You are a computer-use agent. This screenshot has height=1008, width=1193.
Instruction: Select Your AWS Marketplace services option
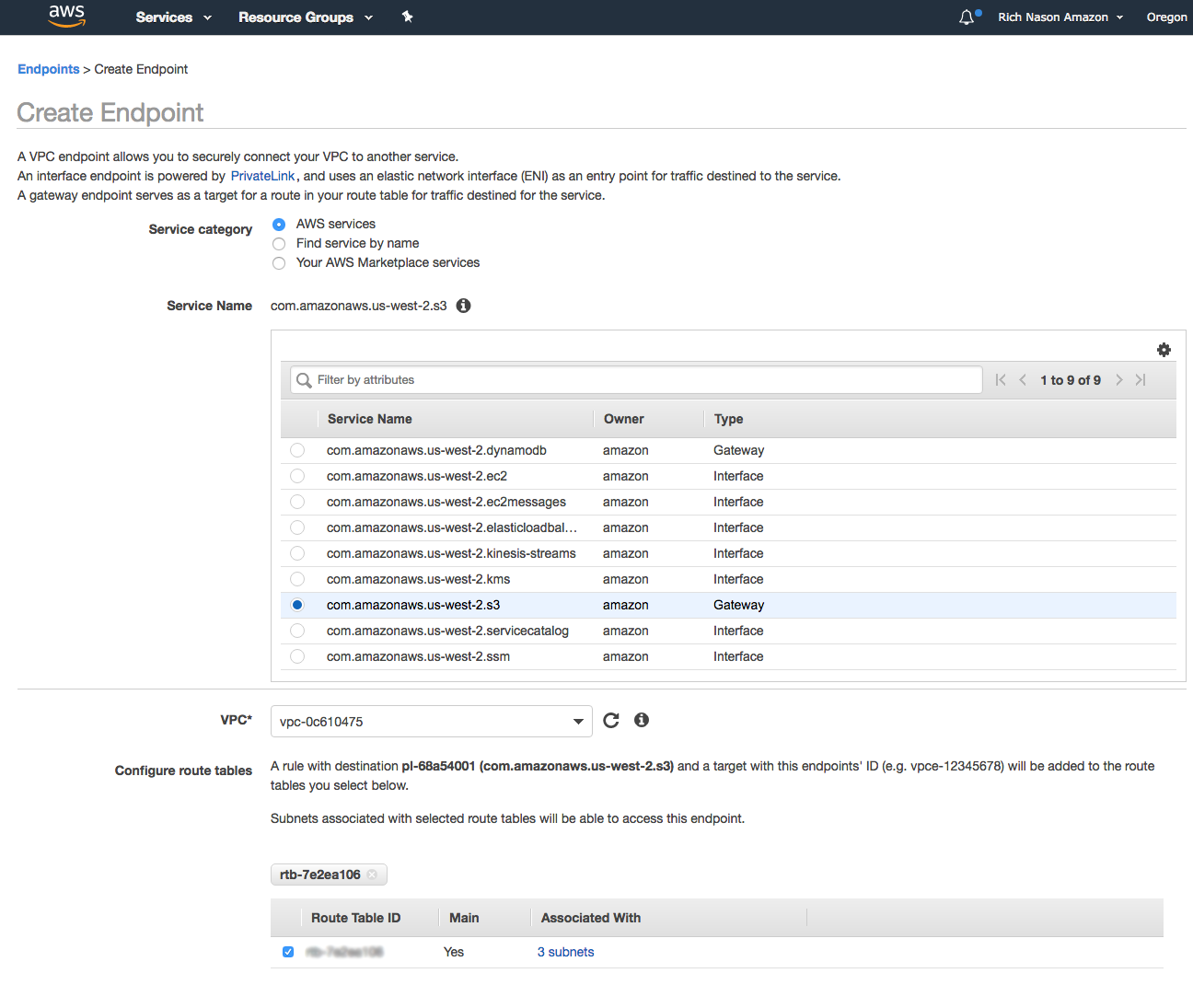pyautogui.click(x=279, y=263)
